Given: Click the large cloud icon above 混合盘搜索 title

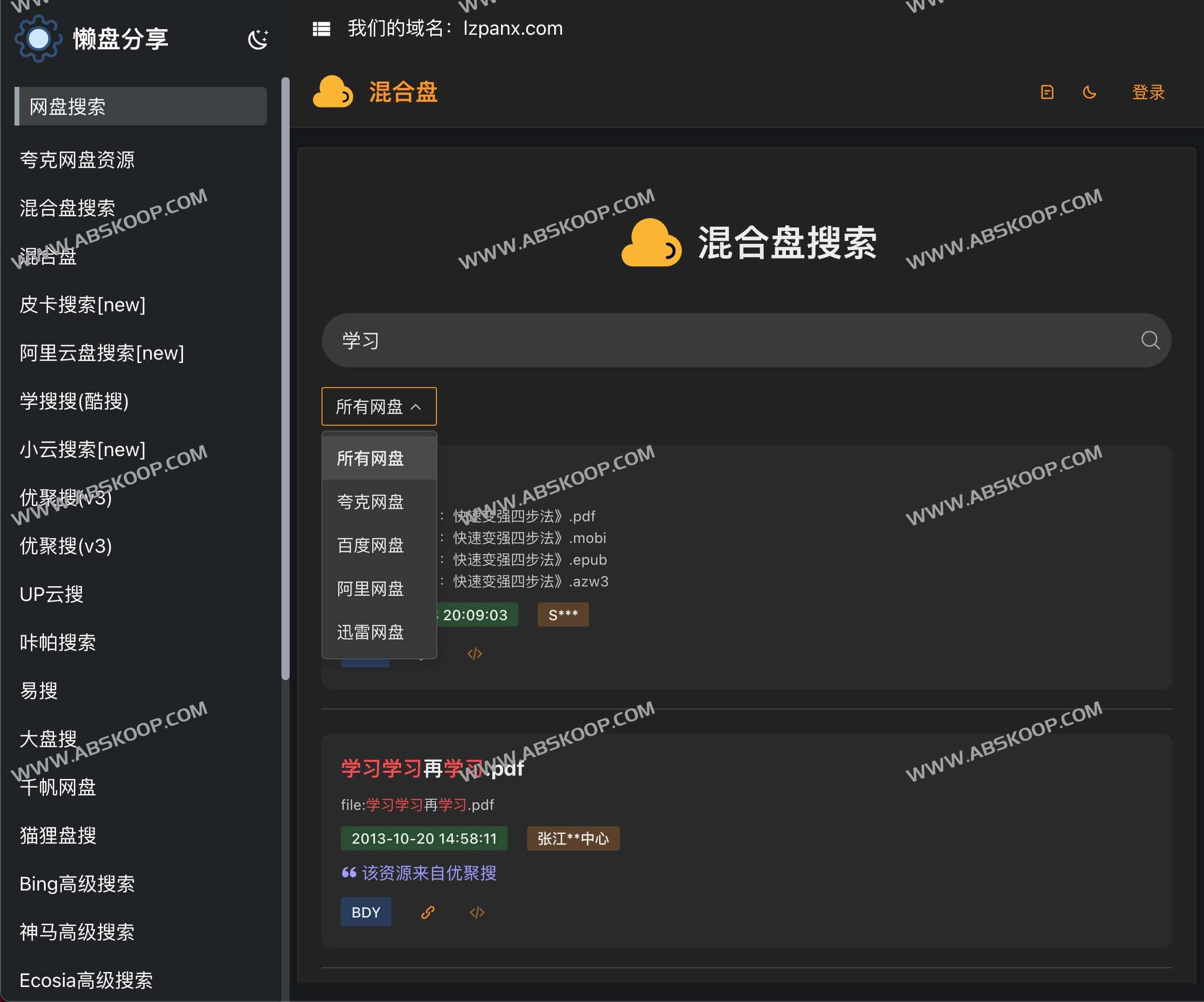Looking at the screenshot, I should pyautogui.click(x=651, y=242).
